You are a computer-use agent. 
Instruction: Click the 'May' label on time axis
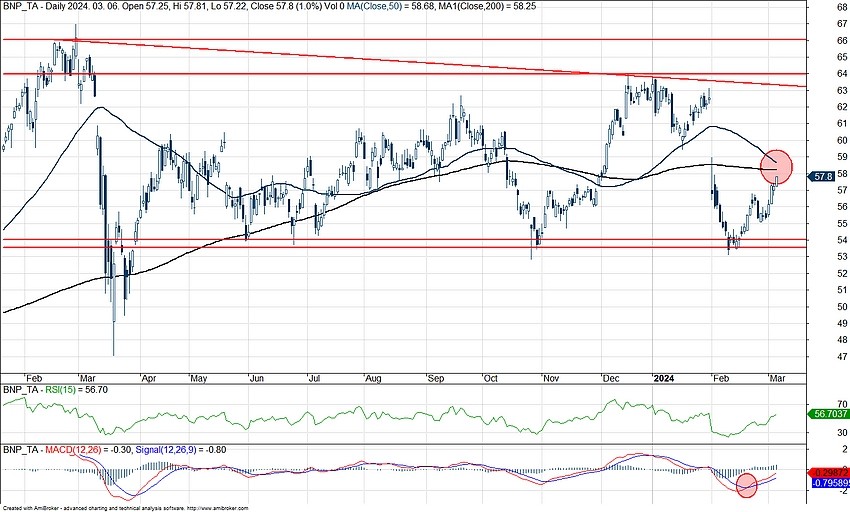199,379
